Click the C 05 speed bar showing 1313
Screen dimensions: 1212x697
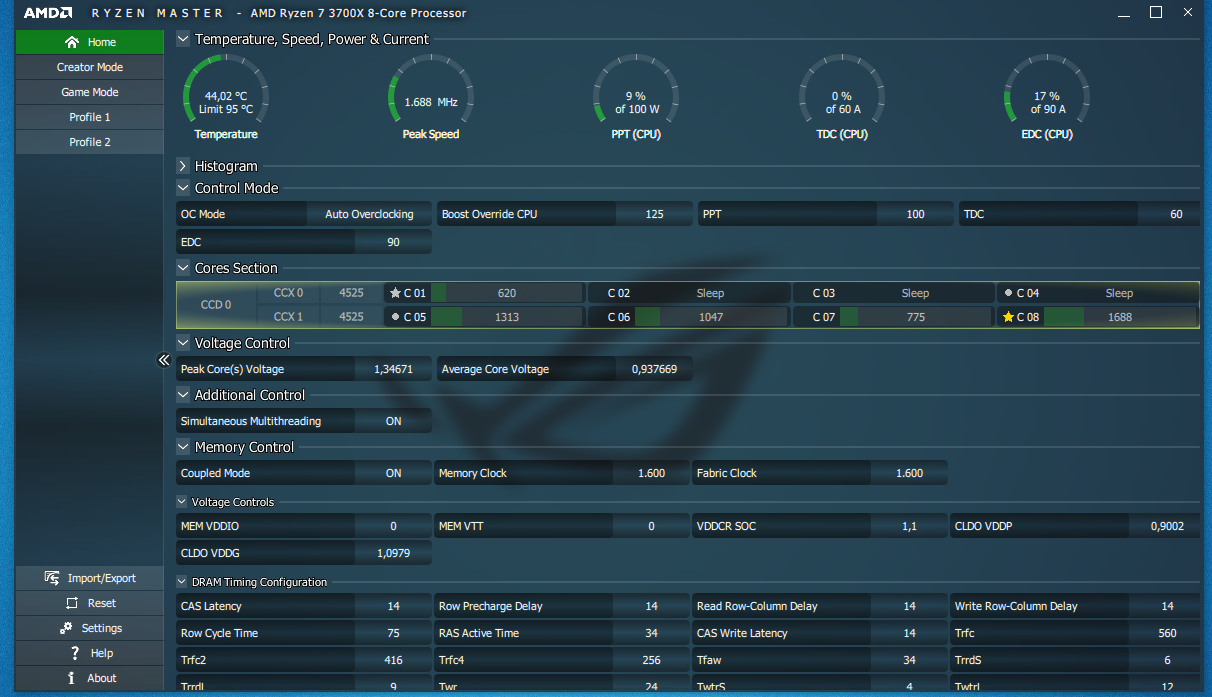[507, 317]
